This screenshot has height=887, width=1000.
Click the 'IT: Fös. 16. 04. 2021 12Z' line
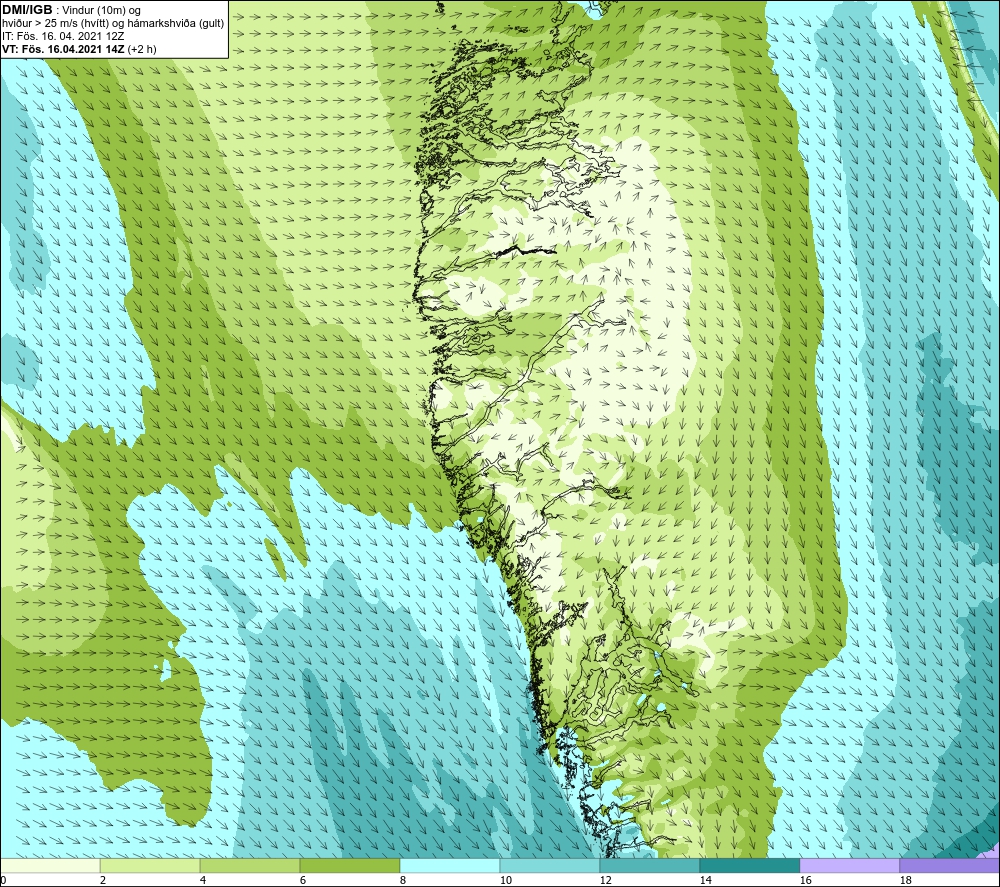click(x=62, y=36)
